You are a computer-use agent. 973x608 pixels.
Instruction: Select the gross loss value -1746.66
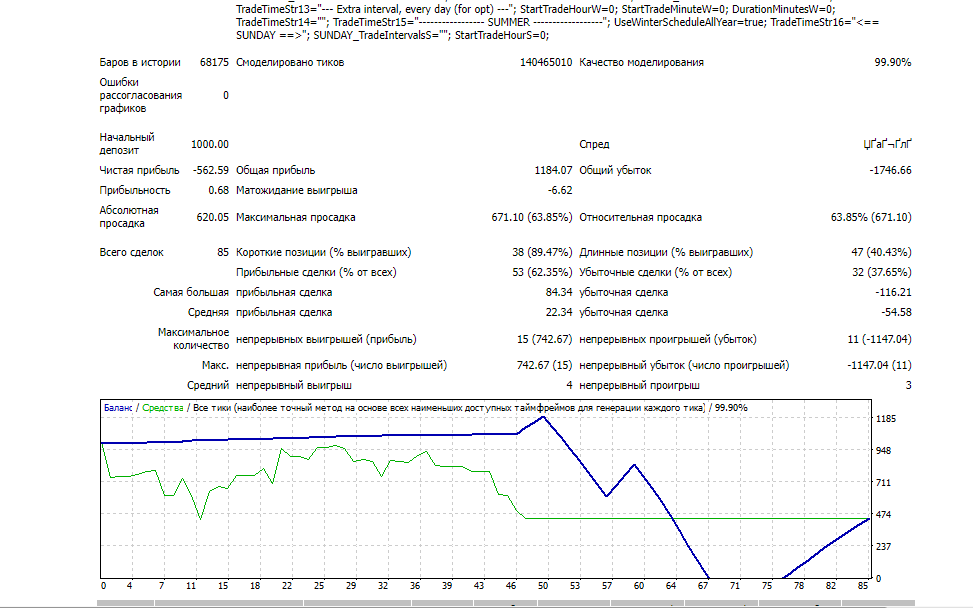pos(890,171)
